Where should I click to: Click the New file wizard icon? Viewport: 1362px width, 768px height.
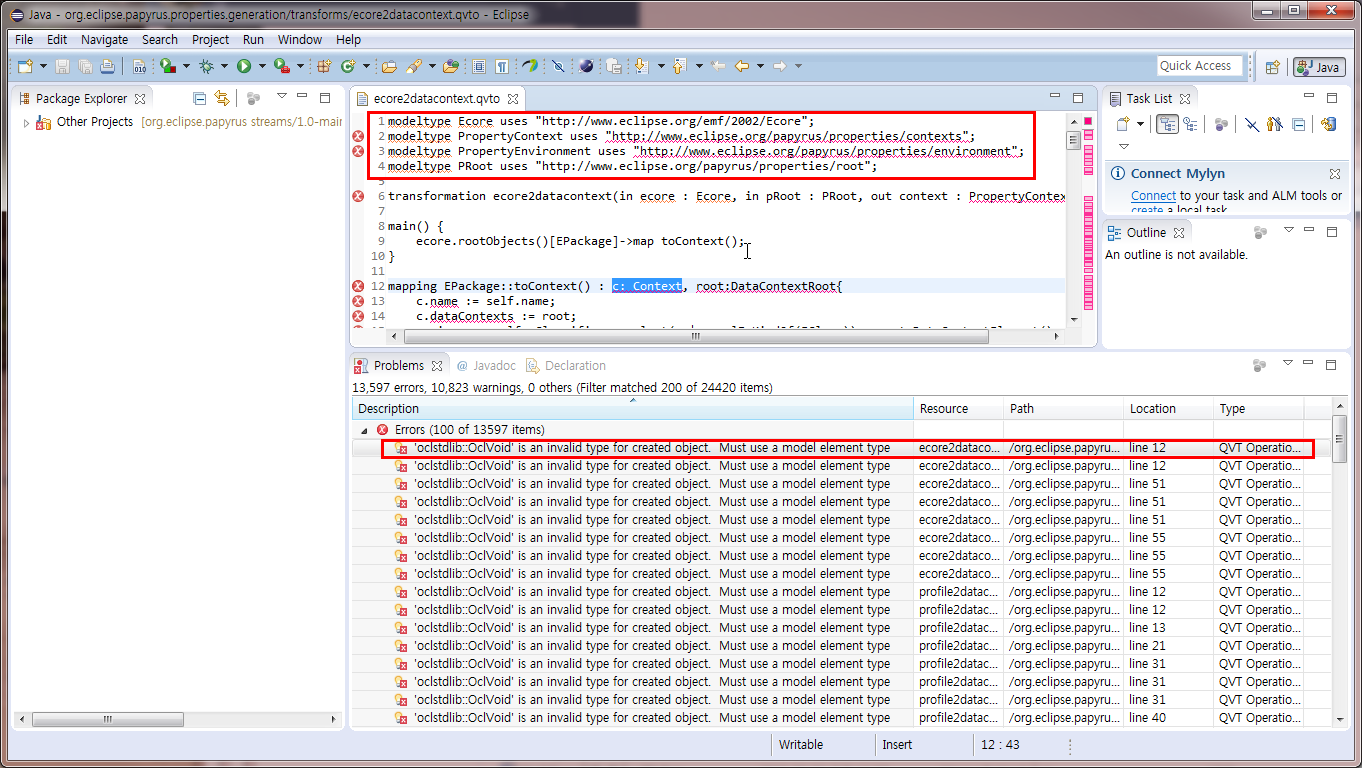pos(25,66)
